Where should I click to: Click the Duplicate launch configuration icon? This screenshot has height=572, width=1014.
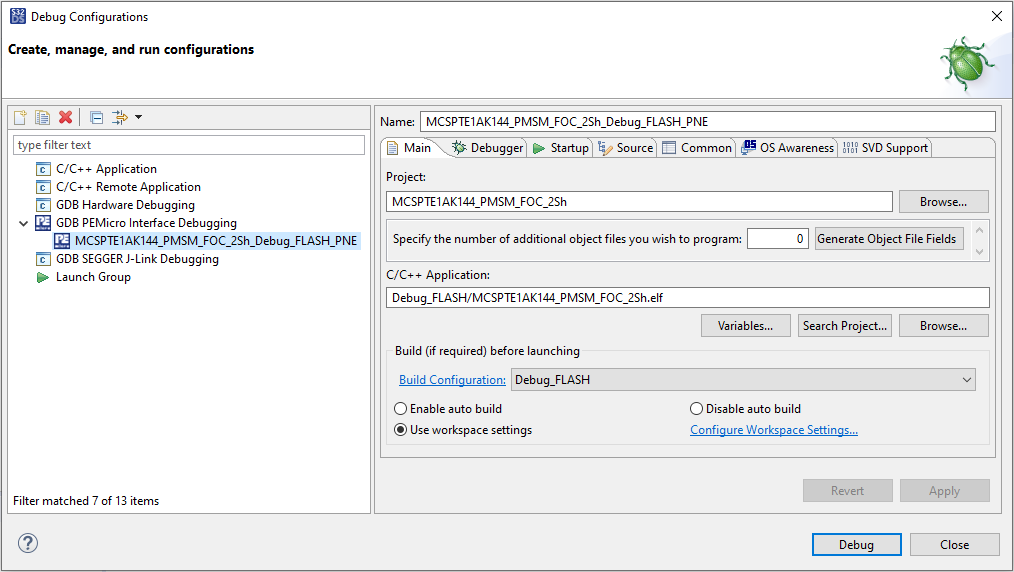click(x=42, y=118)
